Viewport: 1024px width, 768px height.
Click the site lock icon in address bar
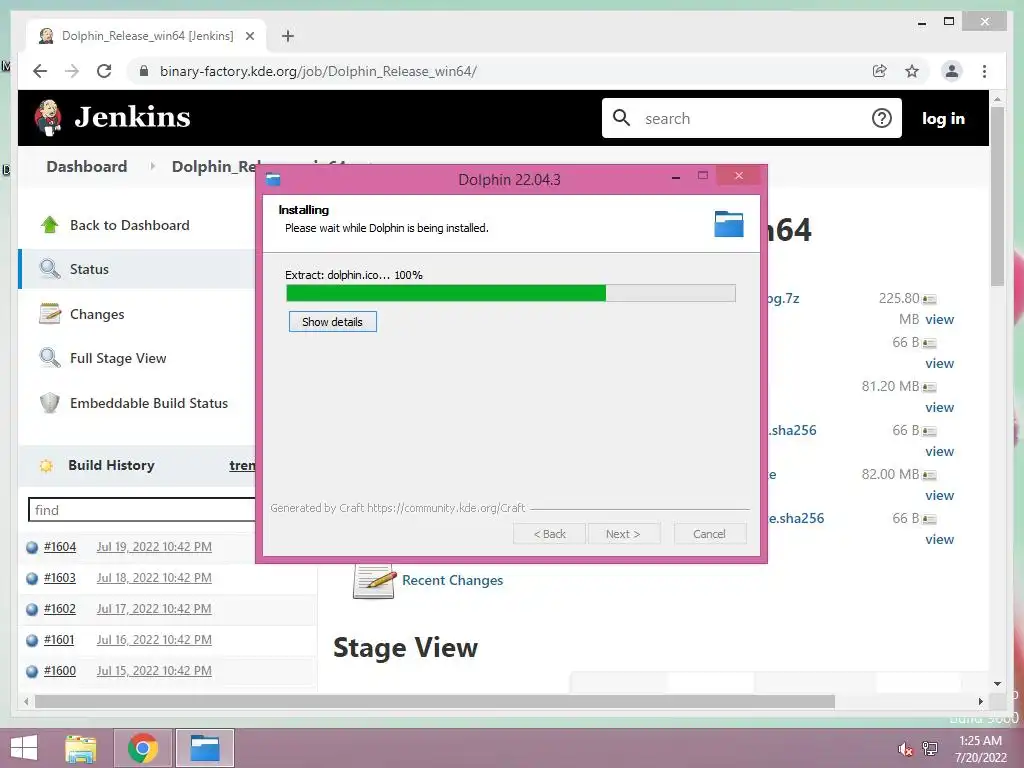(x=144, y=71)
